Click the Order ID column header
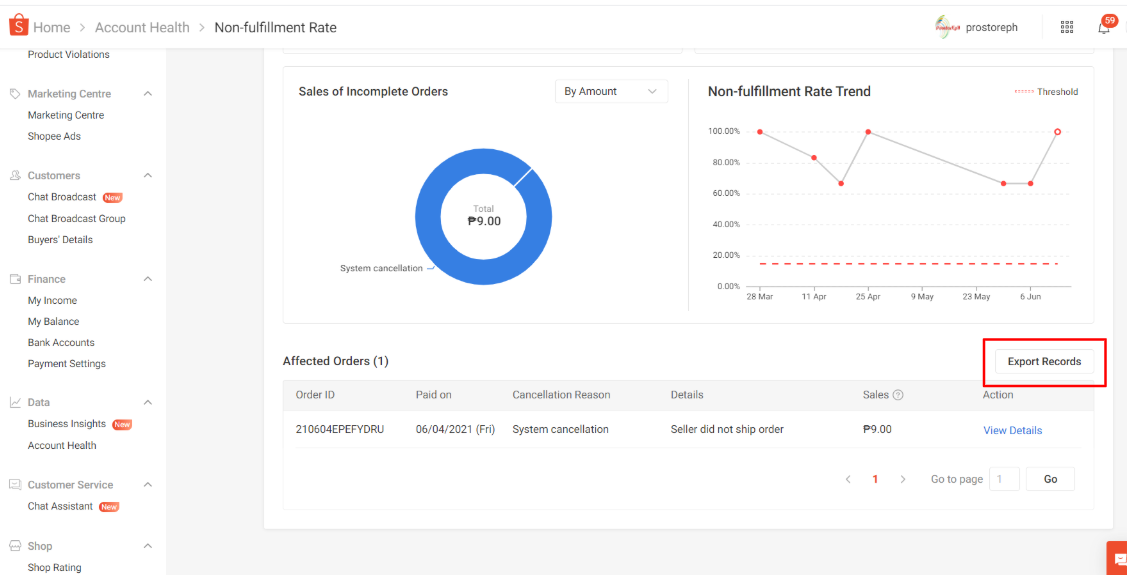The width and height of the screenshot is (1131, 575). (315, 395)
